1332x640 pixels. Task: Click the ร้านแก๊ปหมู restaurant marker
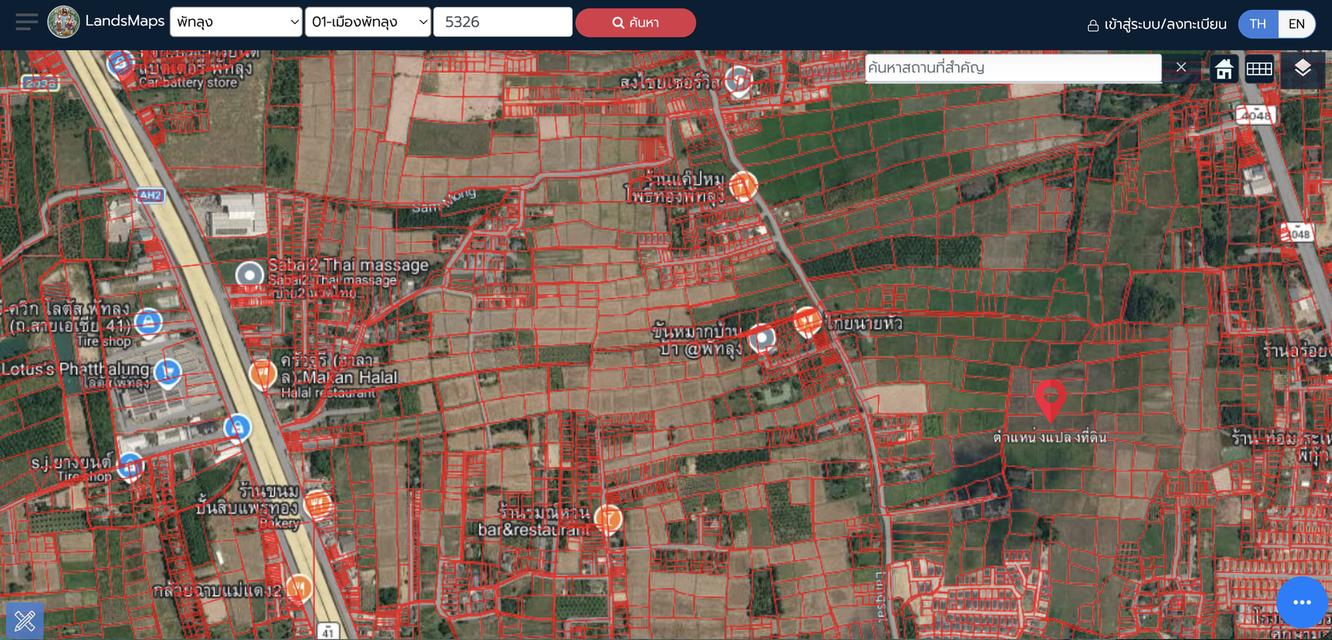pos(742,186)
